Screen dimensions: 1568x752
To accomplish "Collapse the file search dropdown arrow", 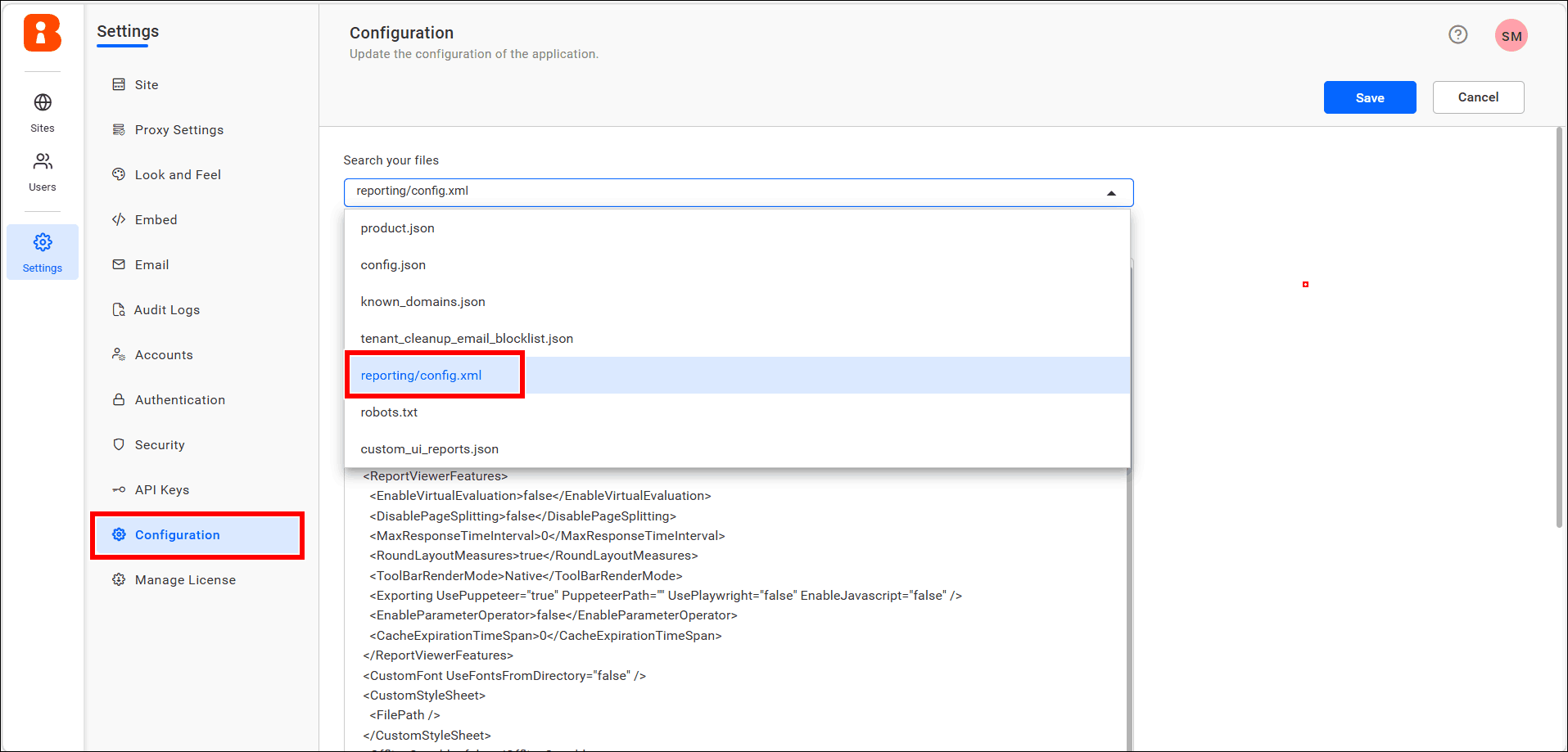I will click(x=1111, y=191).
